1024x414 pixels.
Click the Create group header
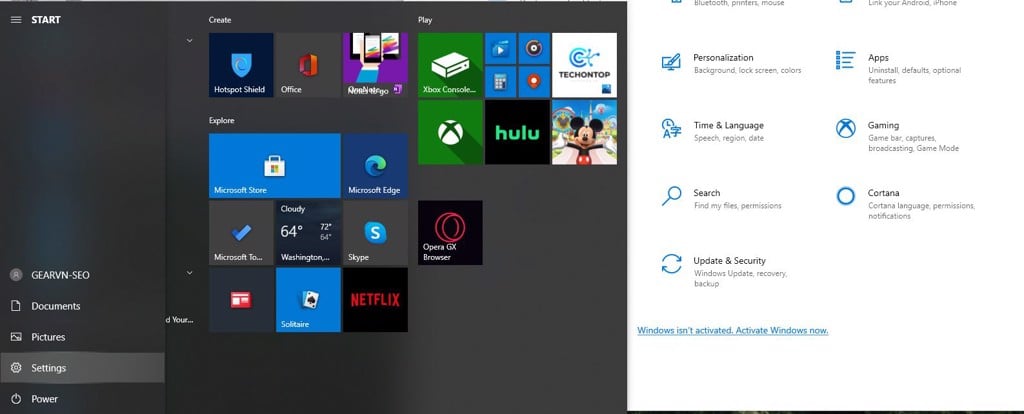[x=220, y=20]
